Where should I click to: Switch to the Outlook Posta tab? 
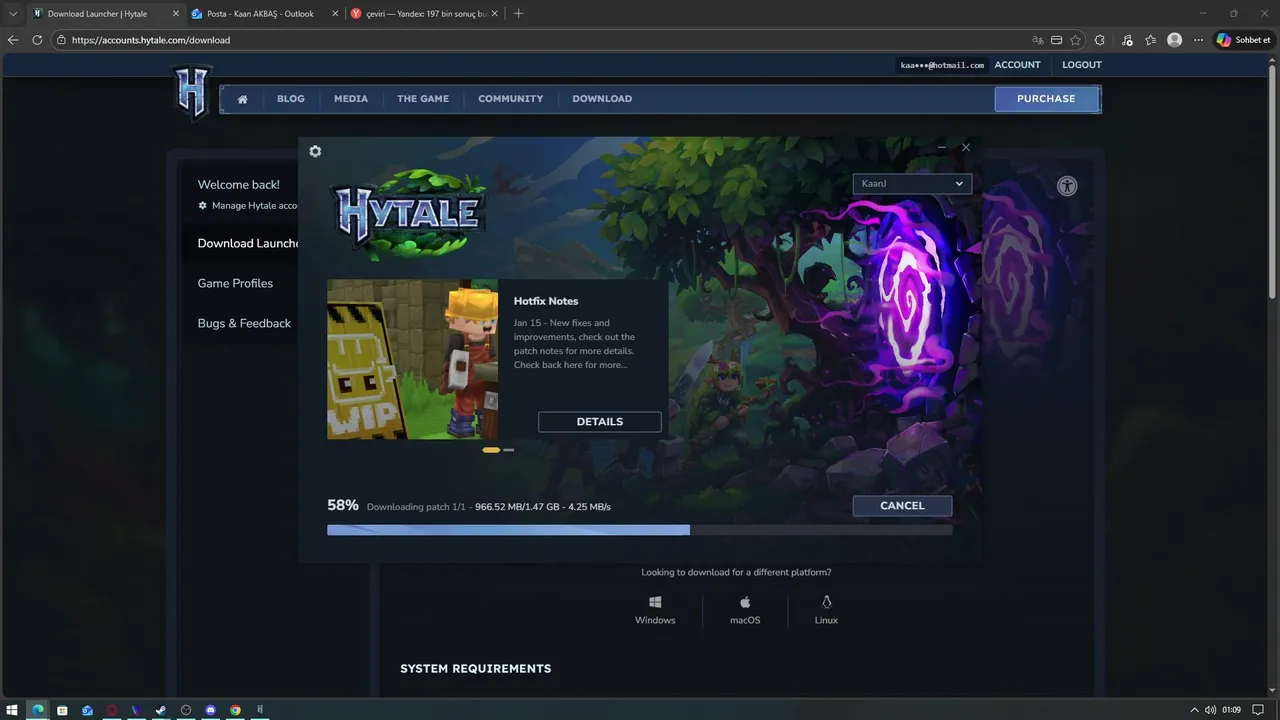[x=263, y=14]
